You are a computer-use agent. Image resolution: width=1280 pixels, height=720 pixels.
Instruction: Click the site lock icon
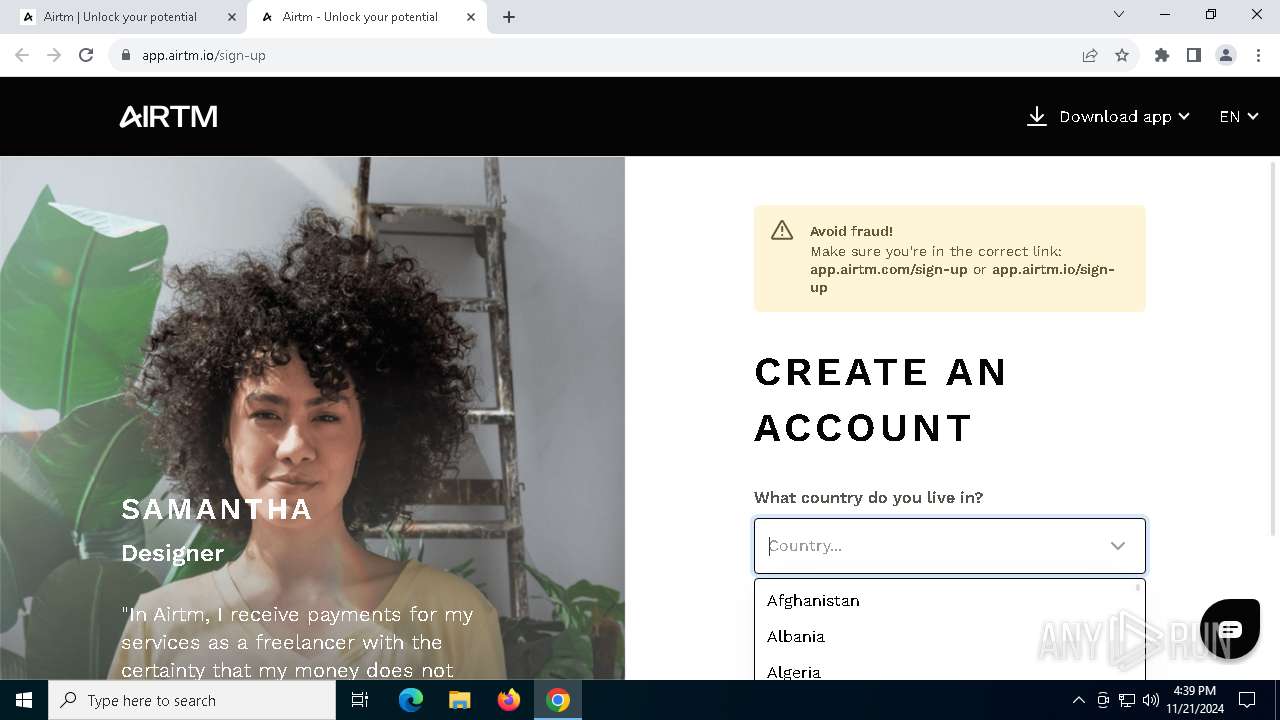[125, 55]
